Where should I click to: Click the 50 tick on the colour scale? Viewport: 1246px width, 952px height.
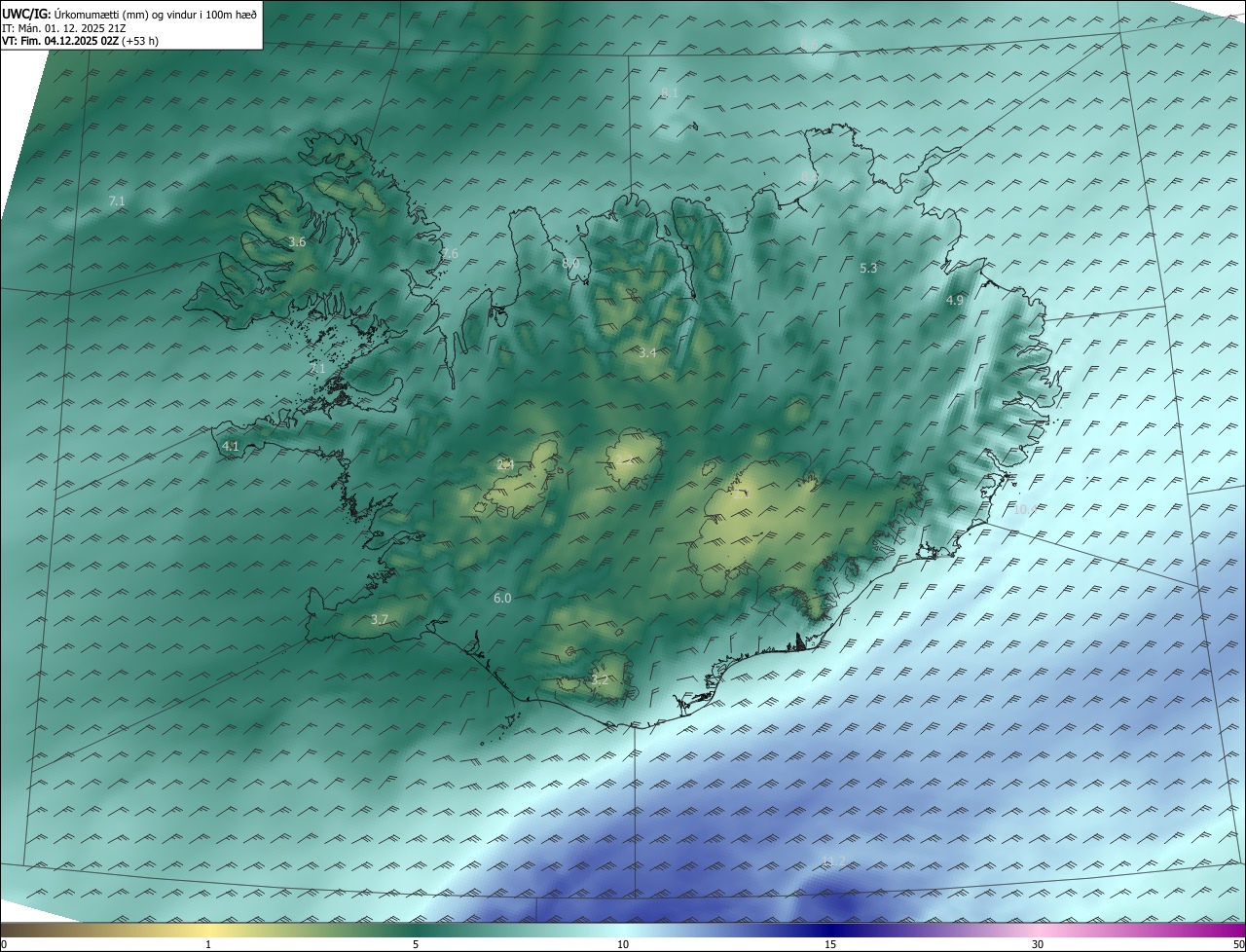(1238, 944)
